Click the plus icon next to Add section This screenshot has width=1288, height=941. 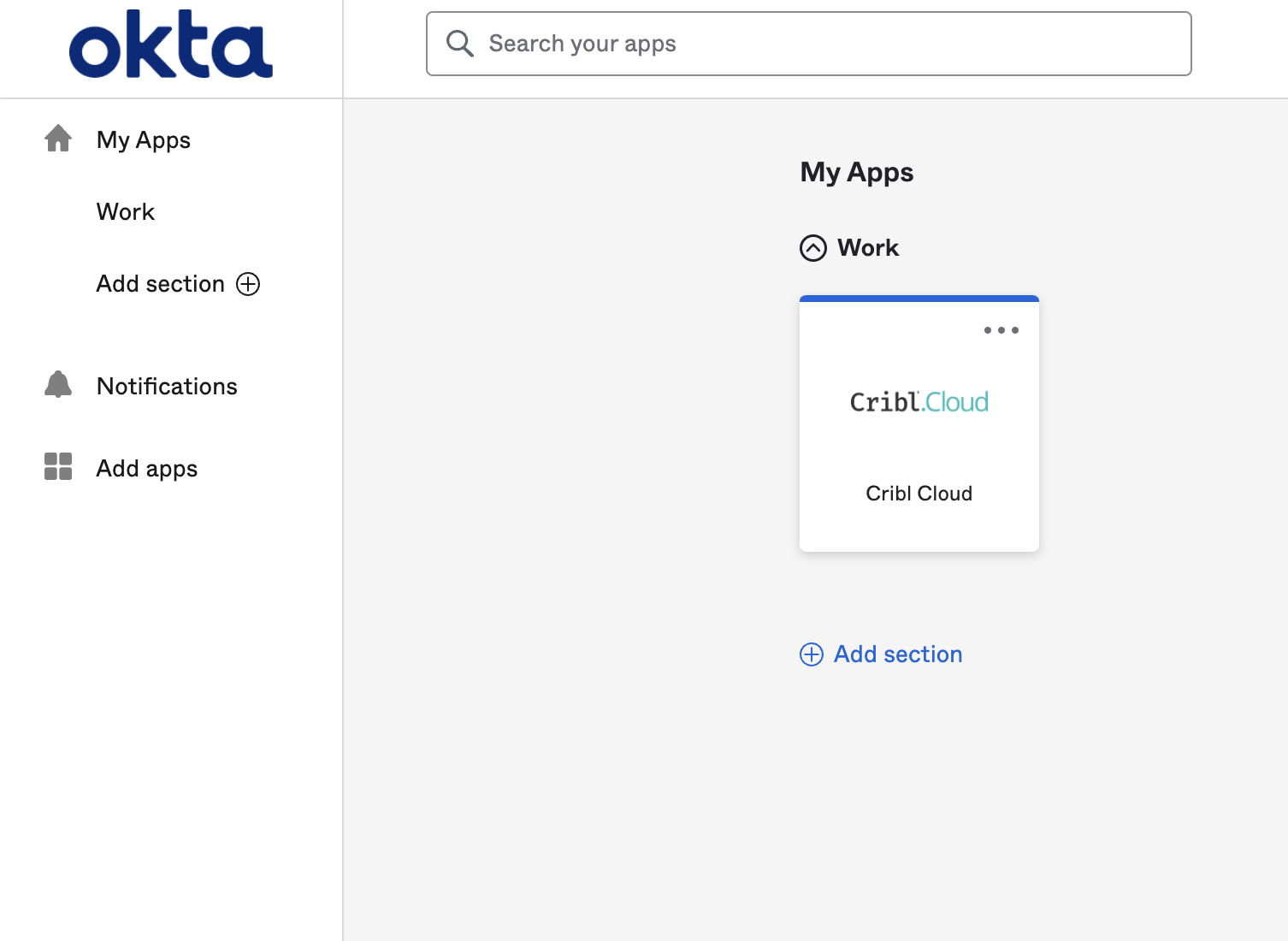248,283
